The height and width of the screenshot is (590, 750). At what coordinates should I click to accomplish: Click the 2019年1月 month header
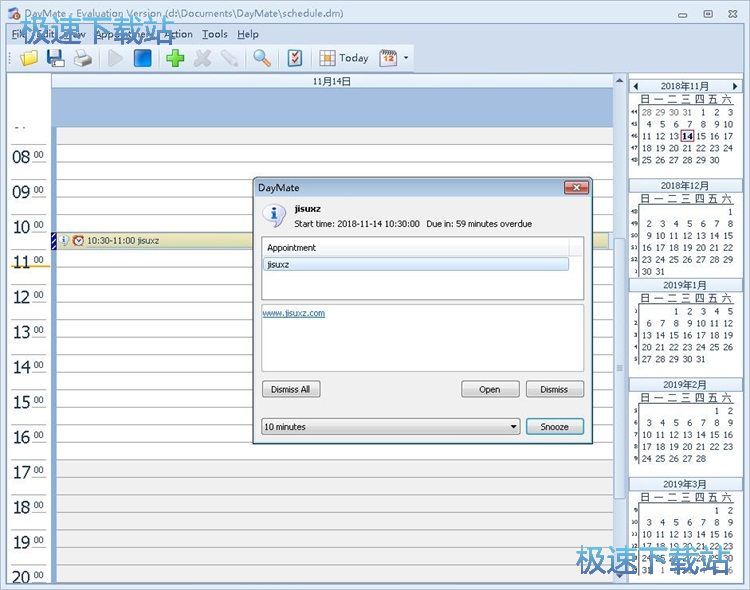(x=684, y=285)
